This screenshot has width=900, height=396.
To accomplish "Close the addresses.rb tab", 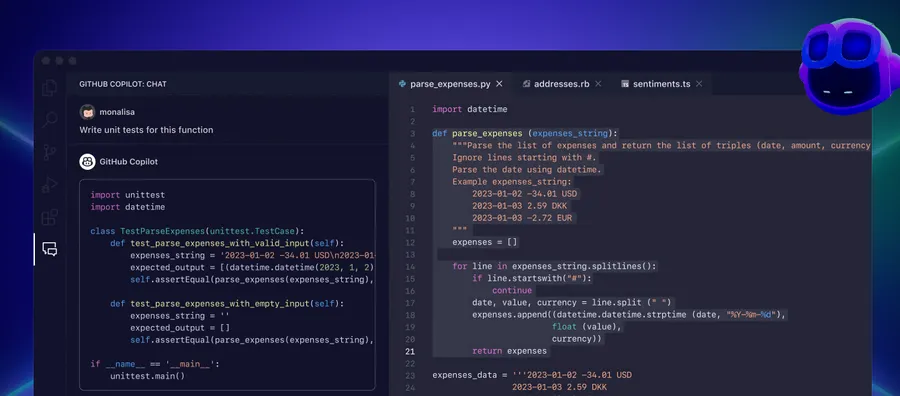I will pos(598,84).
